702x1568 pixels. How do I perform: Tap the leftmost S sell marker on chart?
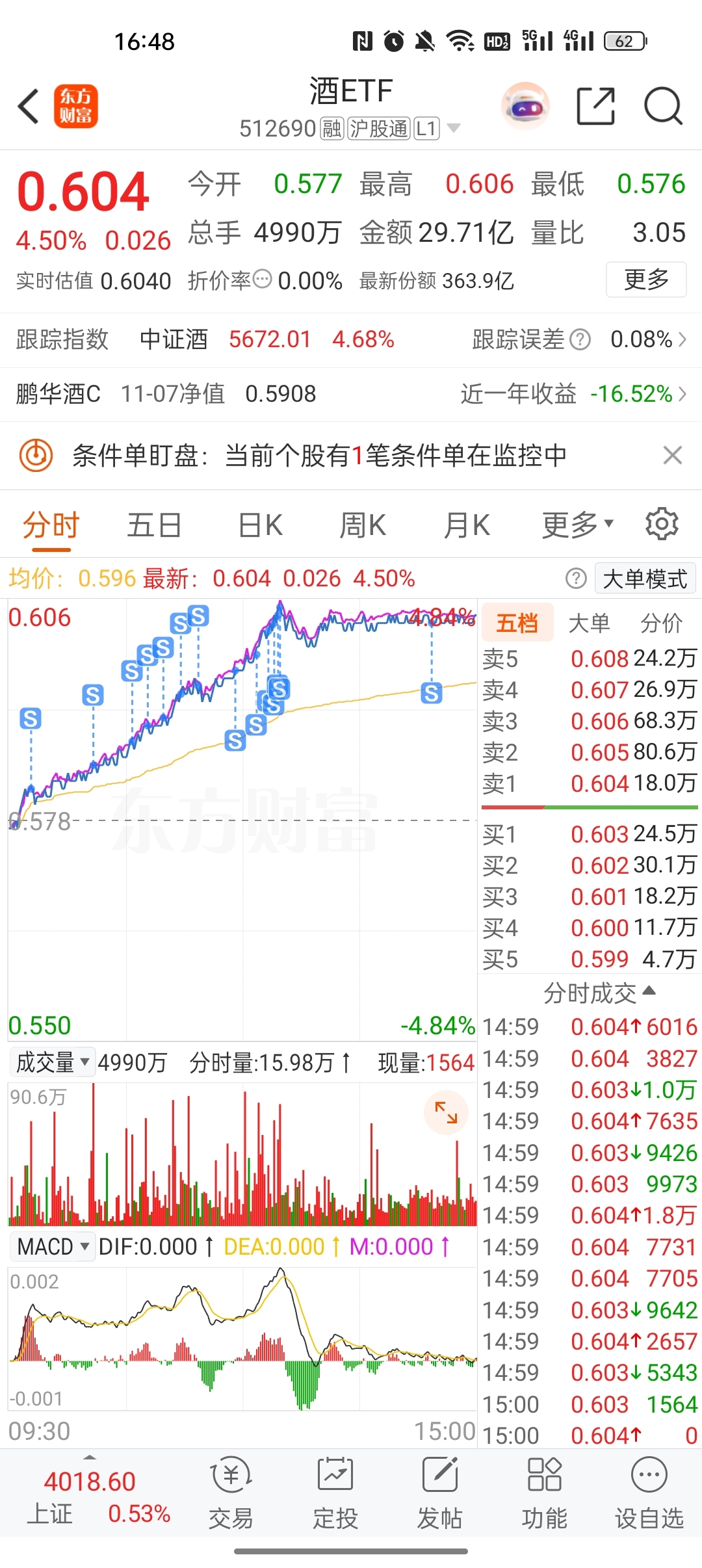31,718
